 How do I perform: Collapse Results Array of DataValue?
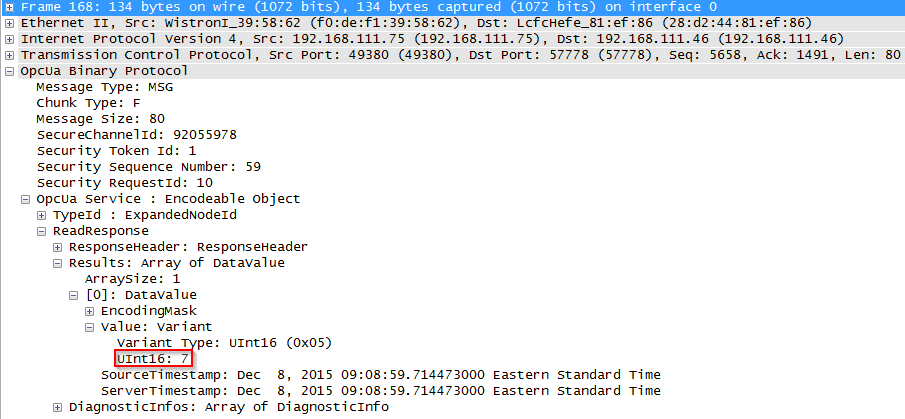[x=57, y=263]
